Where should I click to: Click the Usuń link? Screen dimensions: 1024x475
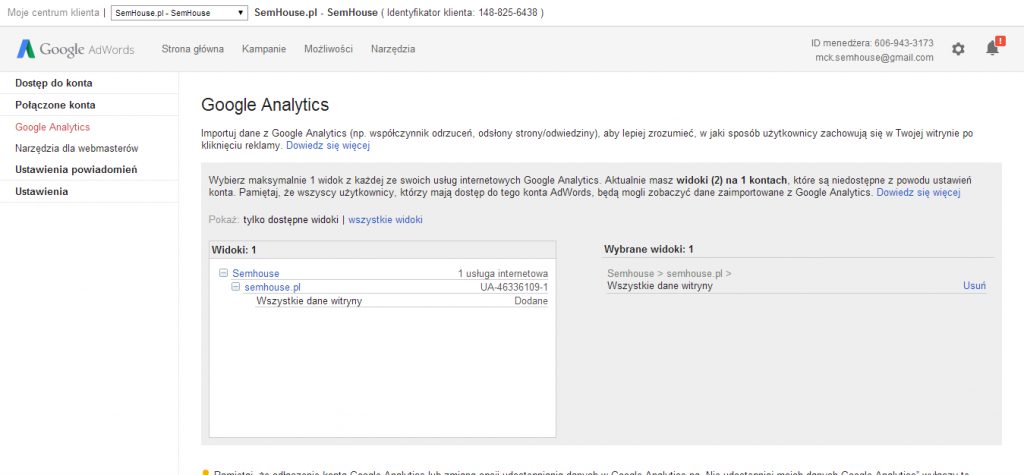click(x=974, y=286)
